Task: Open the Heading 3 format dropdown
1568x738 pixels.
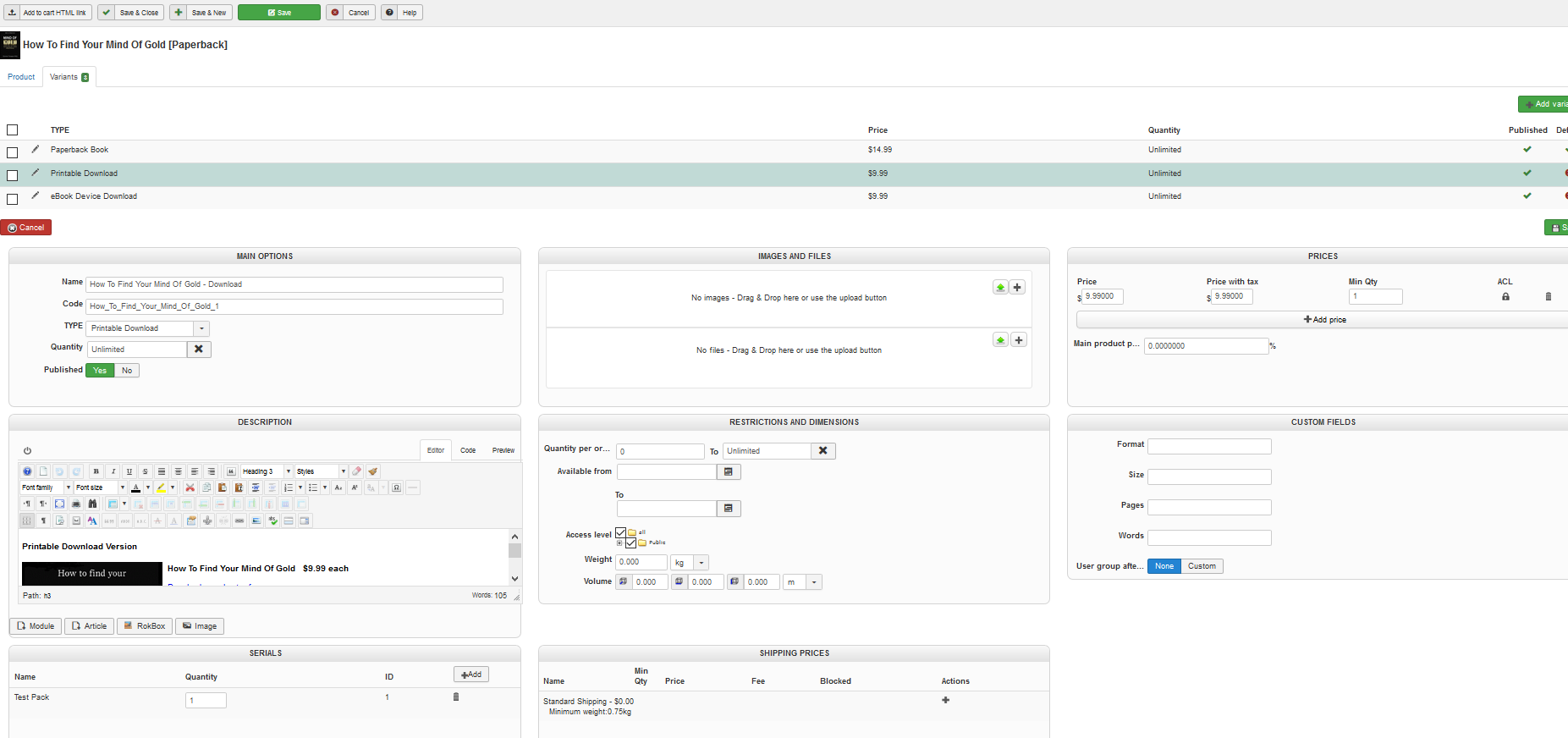Action: 288,471
